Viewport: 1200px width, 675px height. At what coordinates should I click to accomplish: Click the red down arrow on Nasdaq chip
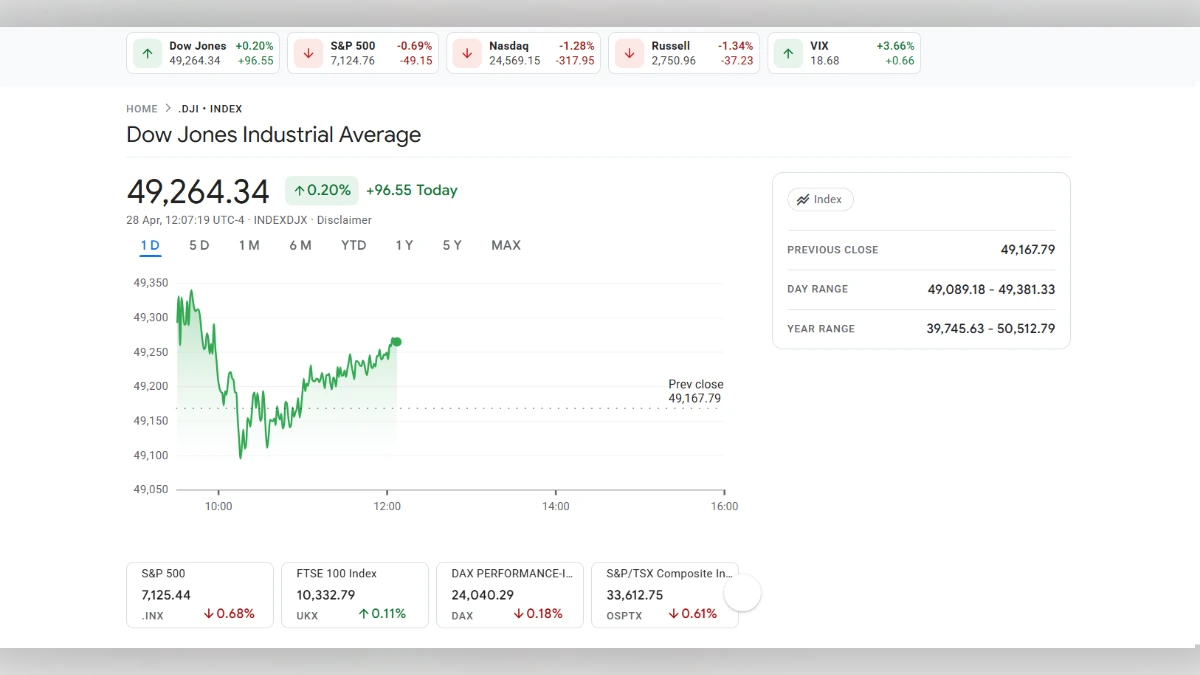(467, 53)
